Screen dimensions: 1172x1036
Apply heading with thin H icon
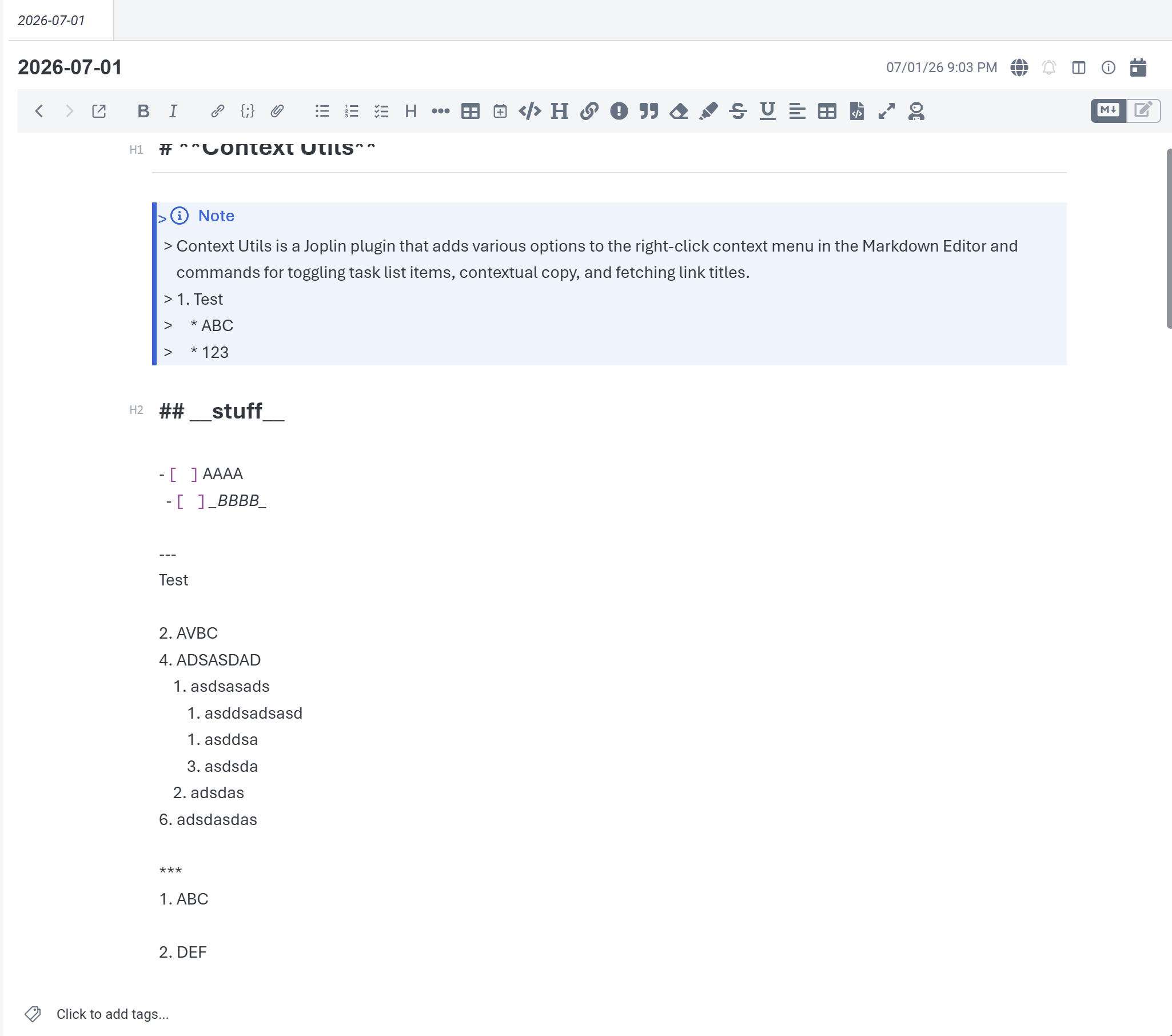pyautogui.click(x=410, y=111)
